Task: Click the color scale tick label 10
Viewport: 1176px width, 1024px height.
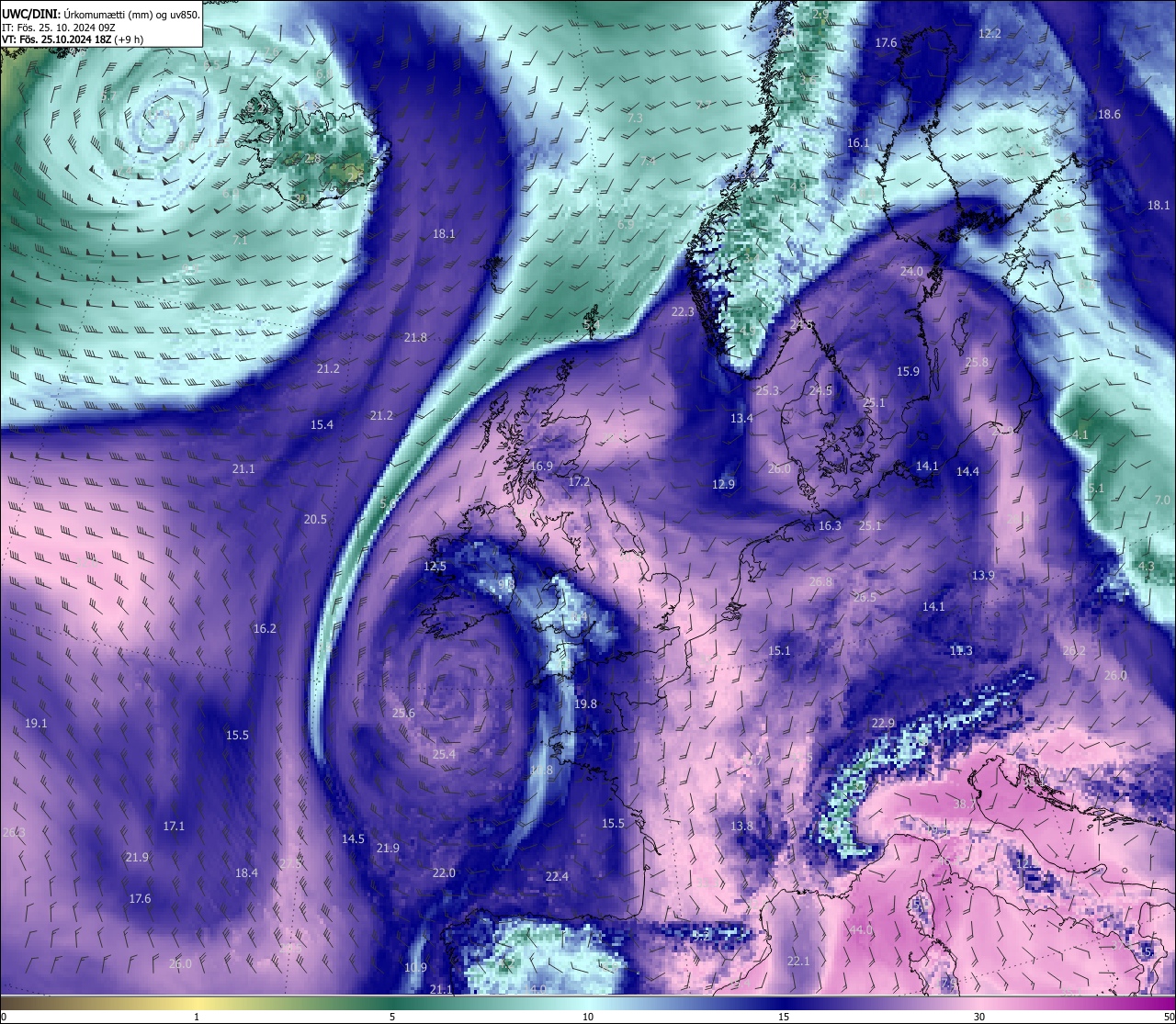Action: [588, 1017]
